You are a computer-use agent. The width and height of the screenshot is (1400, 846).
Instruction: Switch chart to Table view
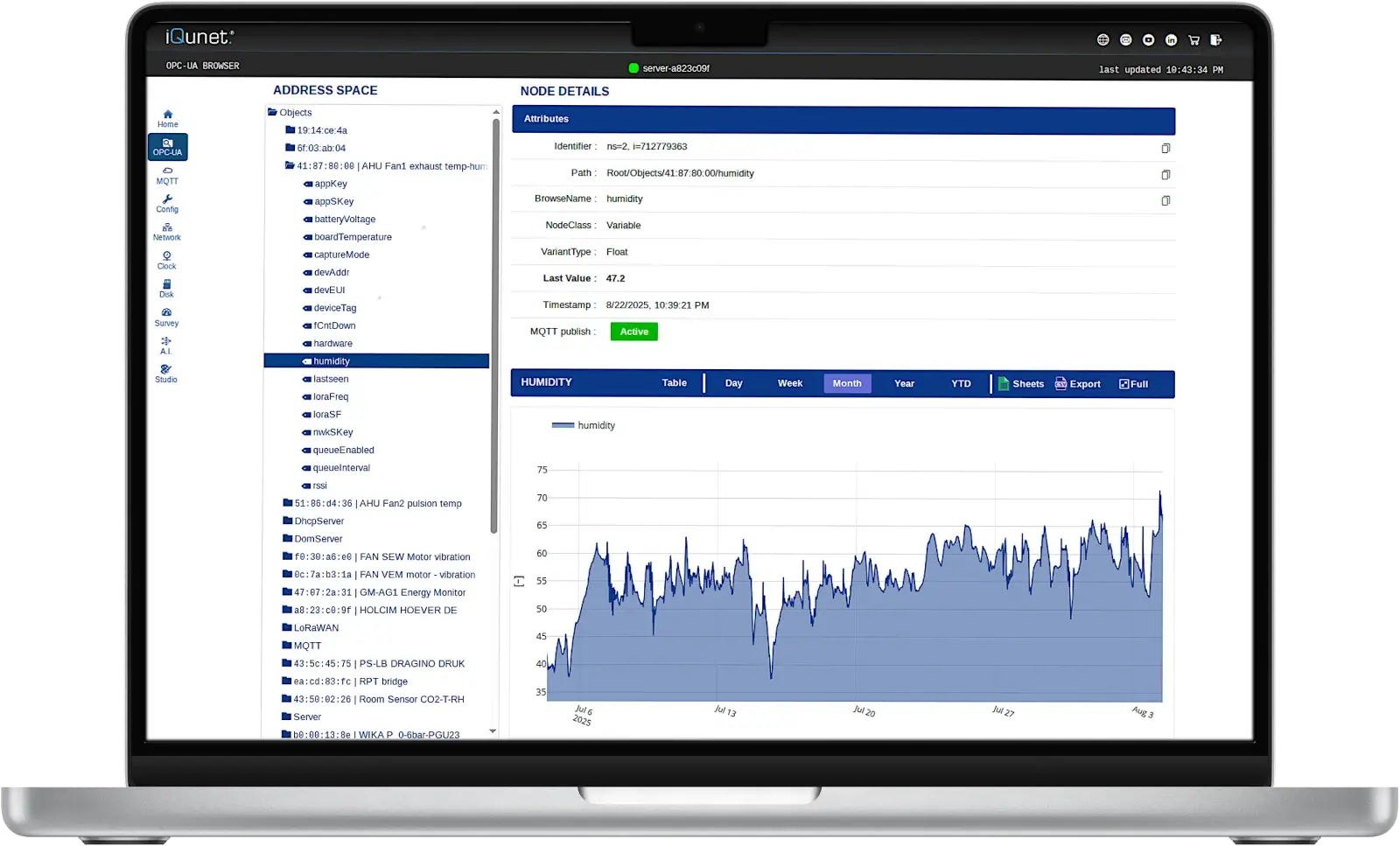(x=674, y=383)
